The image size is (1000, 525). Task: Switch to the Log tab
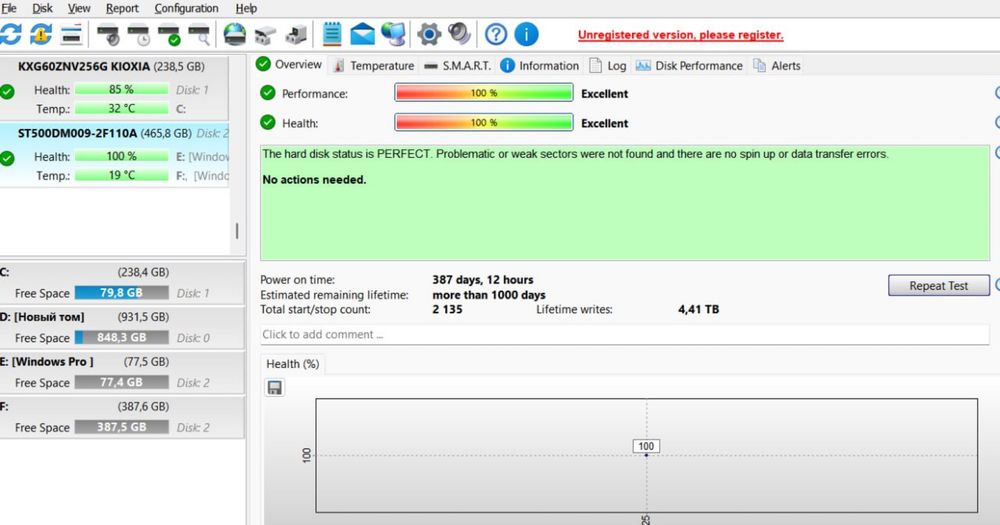click(x=608, y=65)
